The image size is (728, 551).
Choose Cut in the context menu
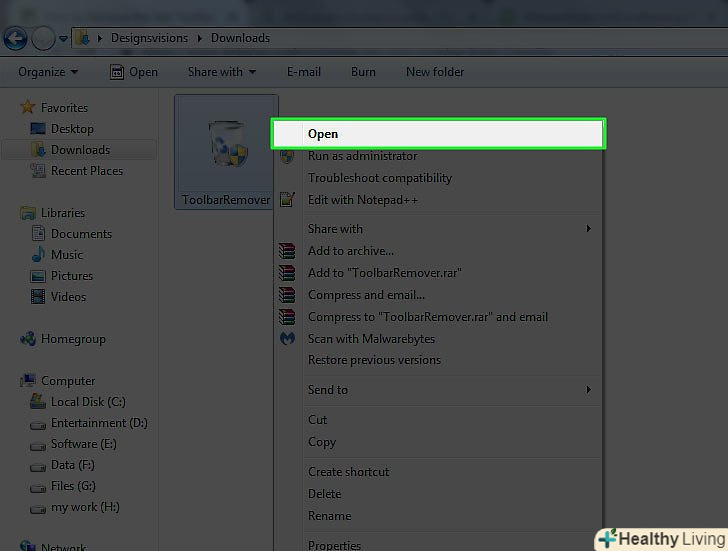pos(438,420)
